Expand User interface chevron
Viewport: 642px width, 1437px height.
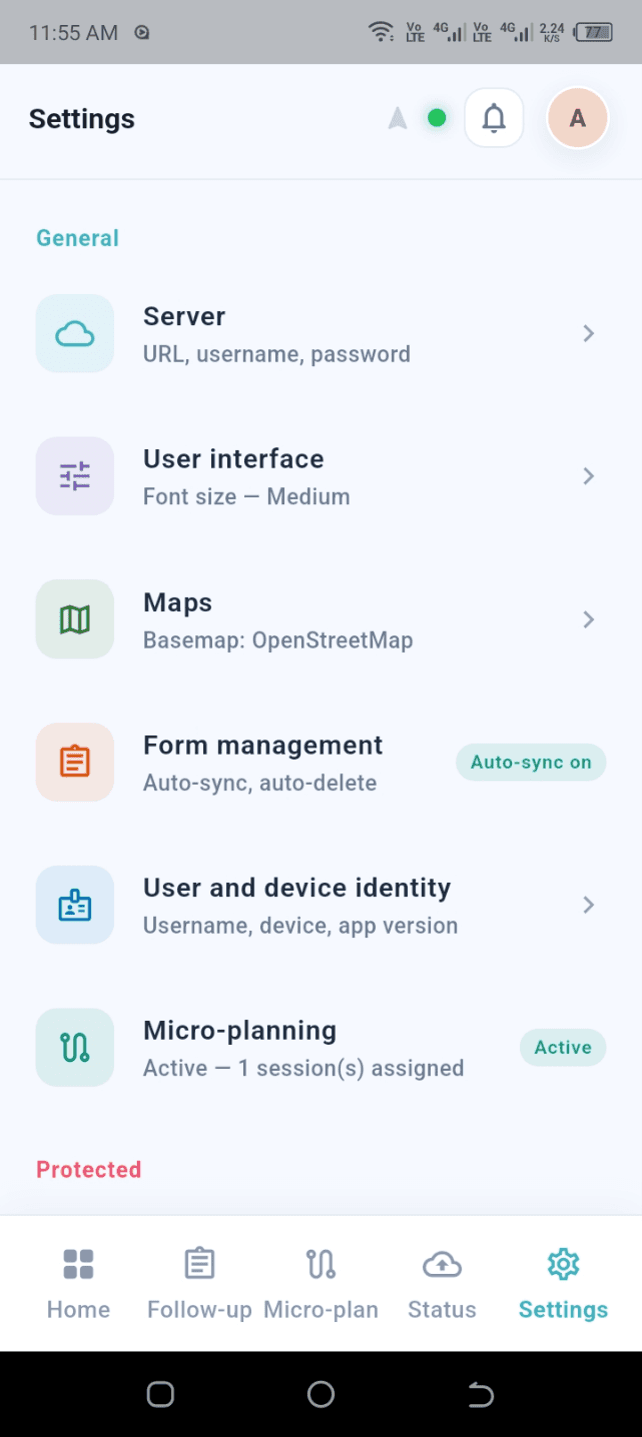click(x=589, y=476)
